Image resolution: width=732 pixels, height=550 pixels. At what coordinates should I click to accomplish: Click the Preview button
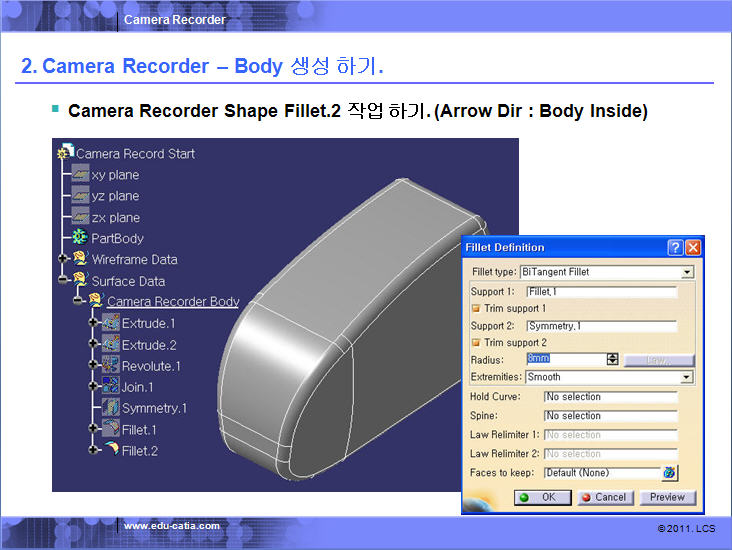[667, 497]
